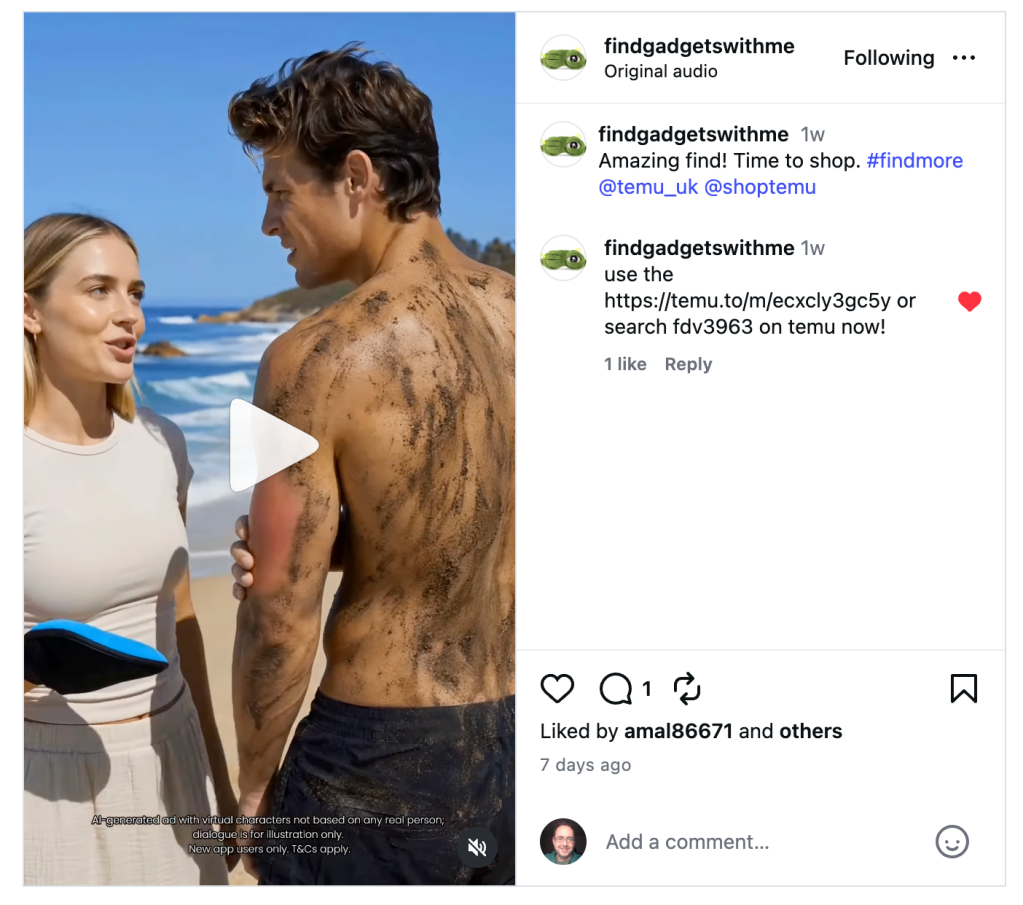Open avatar beside the temu link comment
The width and height of the screenshot is (1023, 905).
pos(563,258)
